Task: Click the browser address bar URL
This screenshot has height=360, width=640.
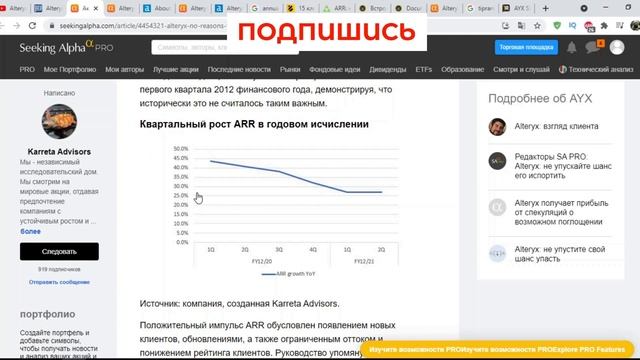Action: (143, 26)
